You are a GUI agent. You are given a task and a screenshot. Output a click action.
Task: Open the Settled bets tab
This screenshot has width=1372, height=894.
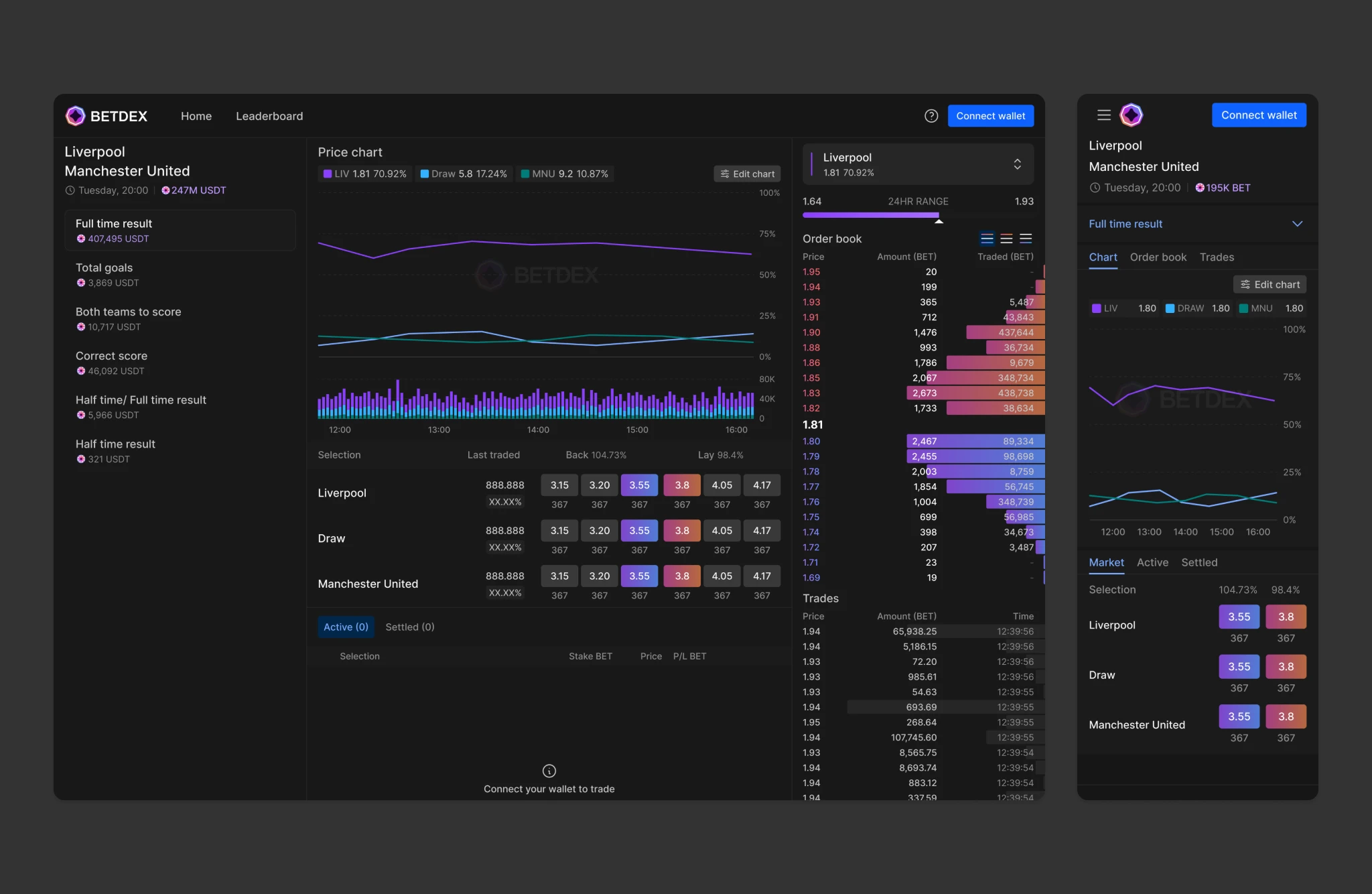click(409, 626)
